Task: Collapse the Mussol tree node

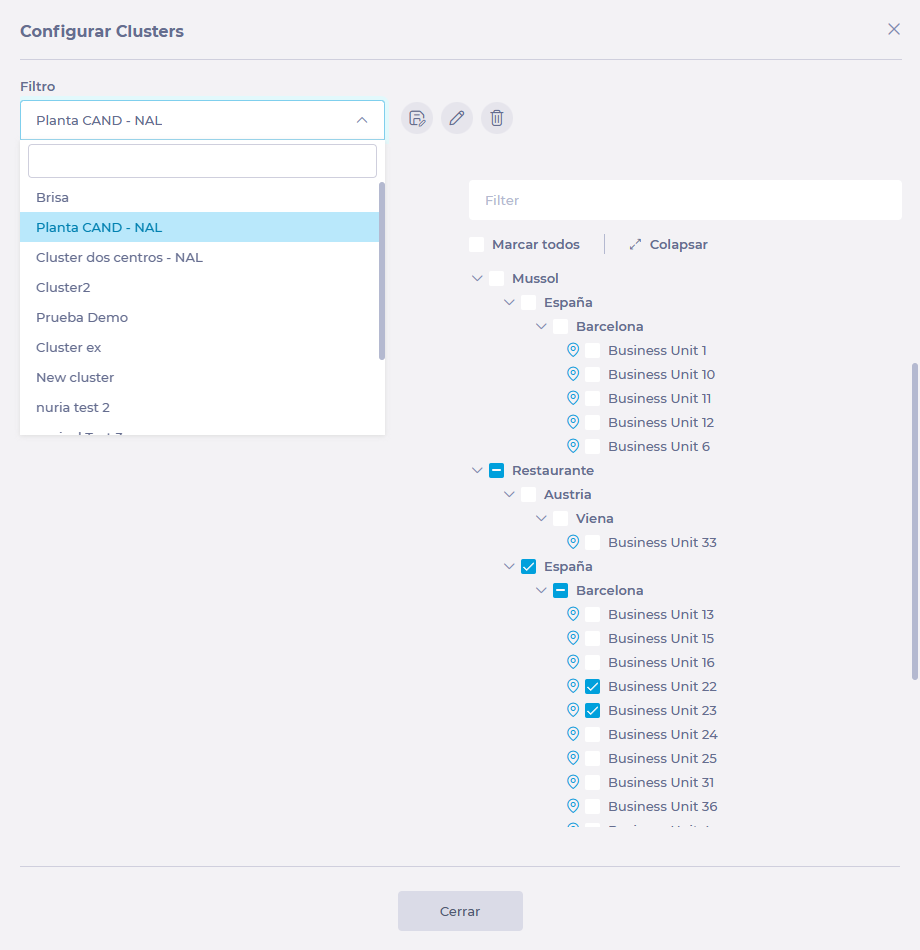Action: click(477, 279)
